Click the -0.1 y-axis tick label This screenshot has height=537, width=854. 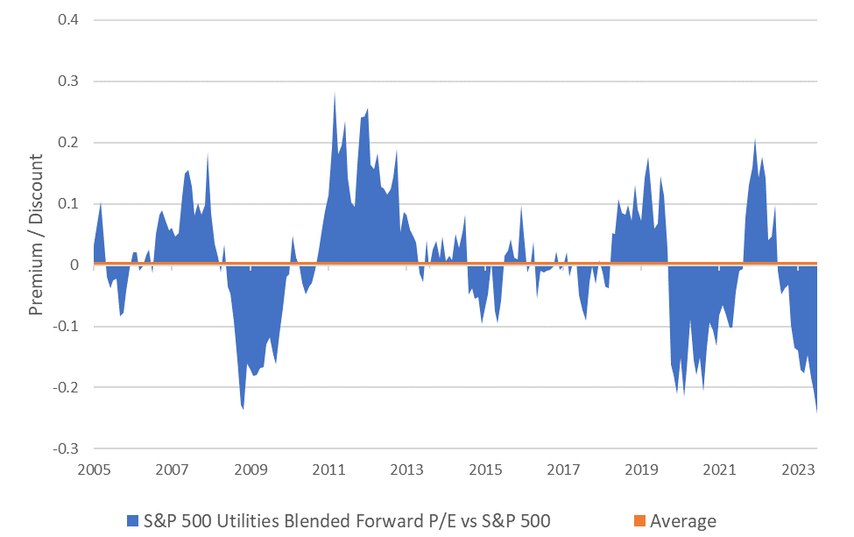pyautogui.click(x=66, y=326)
